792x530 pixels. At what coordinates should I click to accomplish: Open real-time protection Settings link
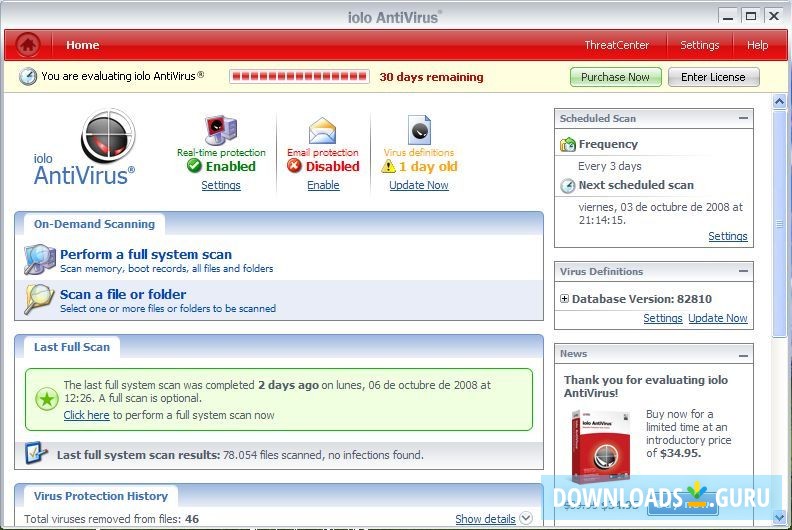coord(221,185)
